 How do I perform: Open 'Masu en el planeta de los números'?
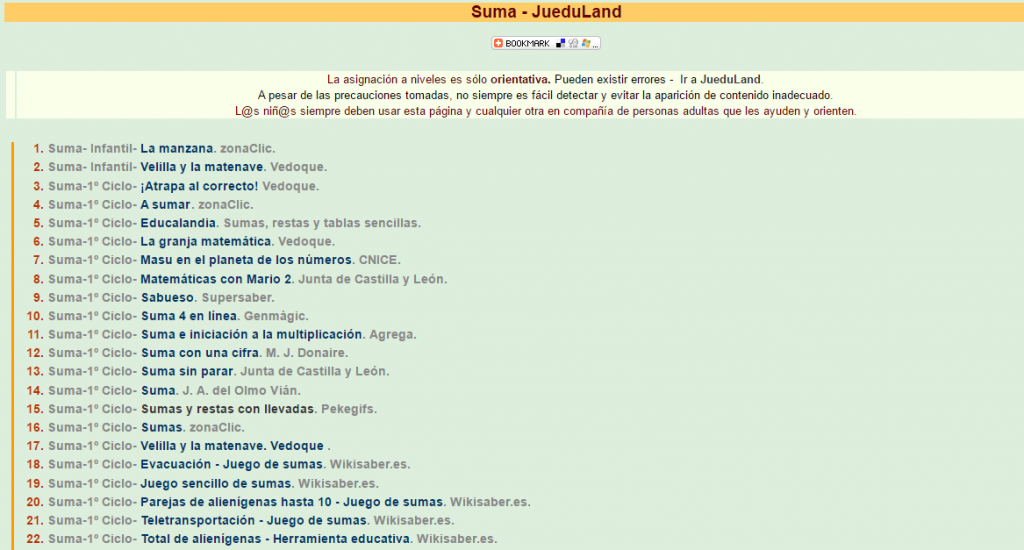pos(246,260)
